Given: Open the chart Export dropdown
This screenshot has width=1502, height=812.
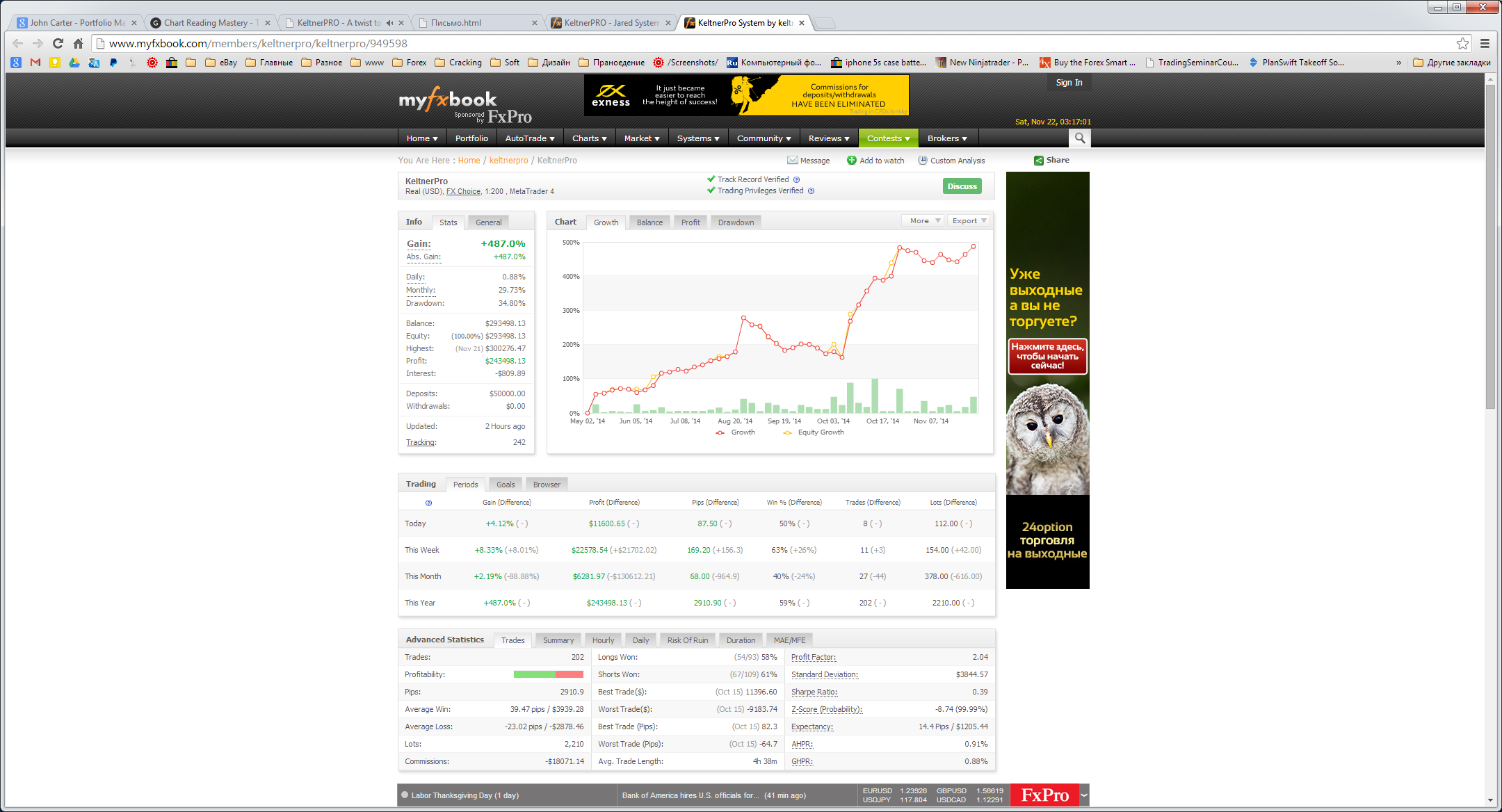Looking at the screenshot, I should point(969,221).
